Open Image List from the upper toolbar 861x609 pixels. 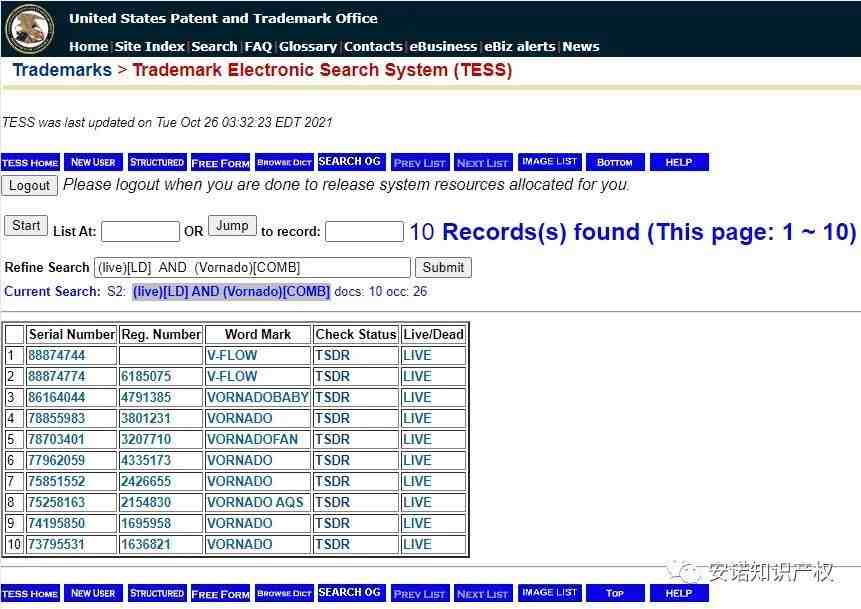coord(550,162)
